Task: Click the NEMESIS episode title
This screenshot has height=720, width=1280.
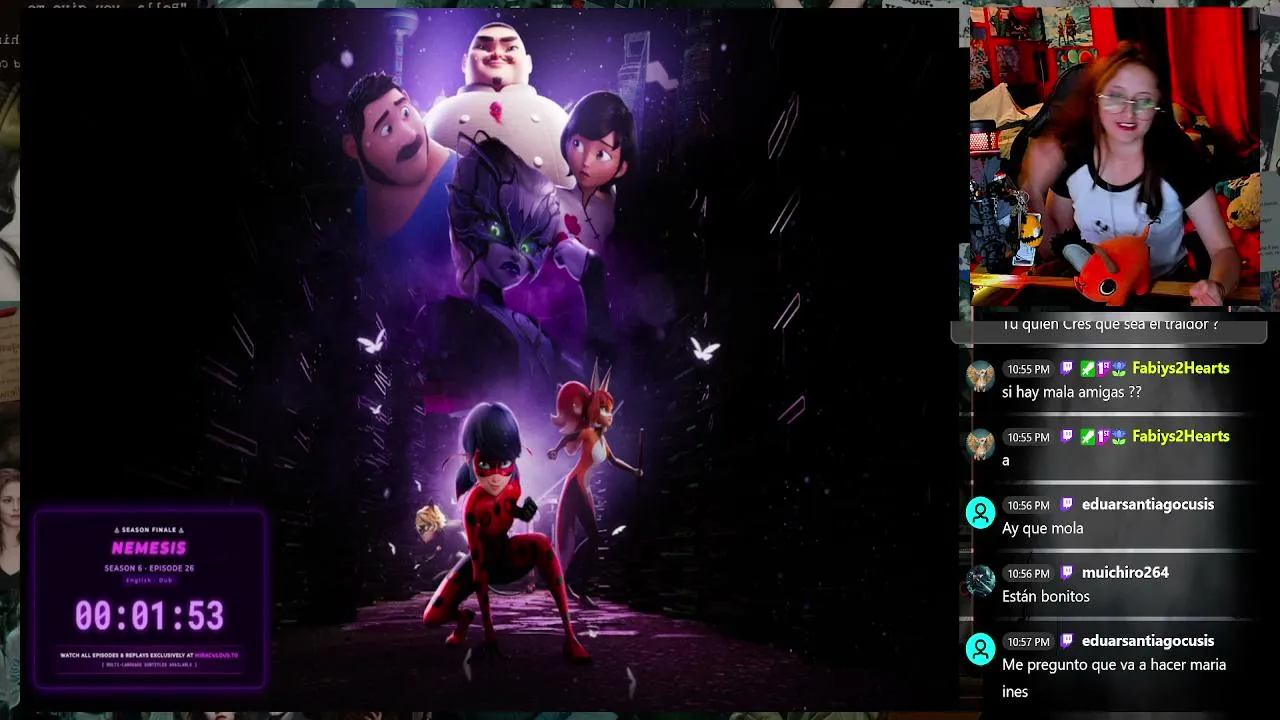Action: pos(149,548)
